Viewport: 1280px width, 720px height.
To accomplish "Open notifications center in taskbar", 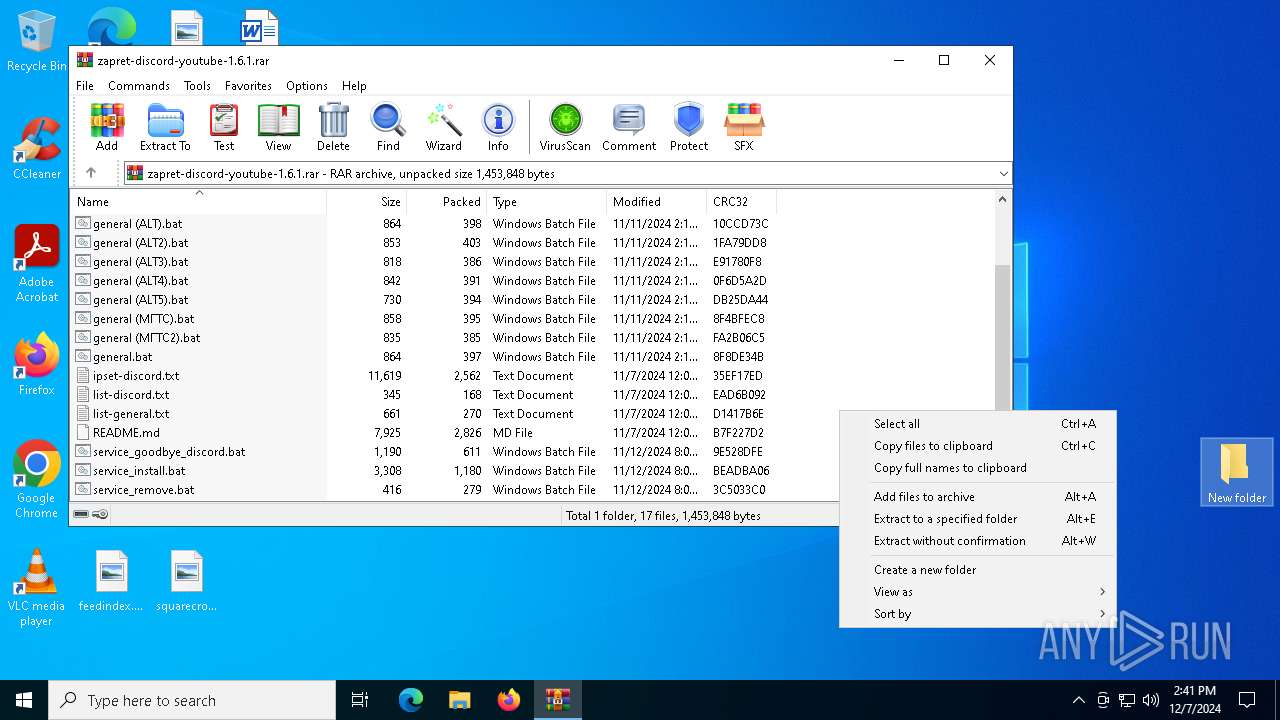I will click(x=1247, y=700).
